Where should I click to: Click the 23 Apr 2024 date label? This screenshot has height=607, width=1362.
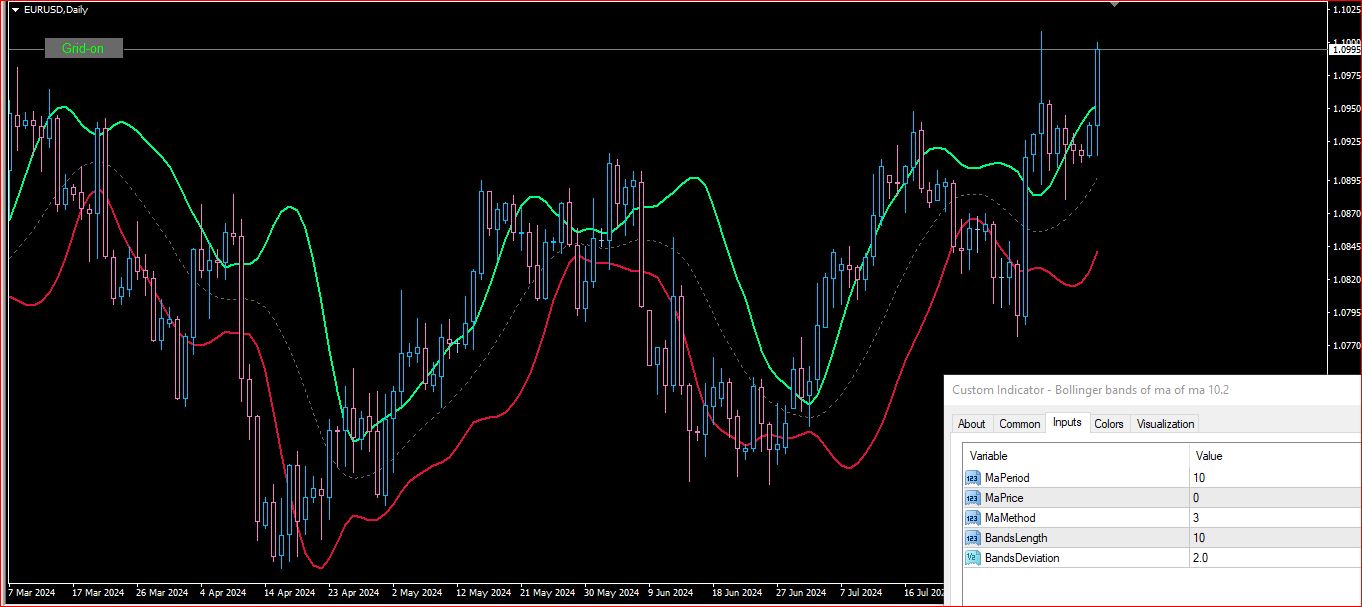(354, 593)
